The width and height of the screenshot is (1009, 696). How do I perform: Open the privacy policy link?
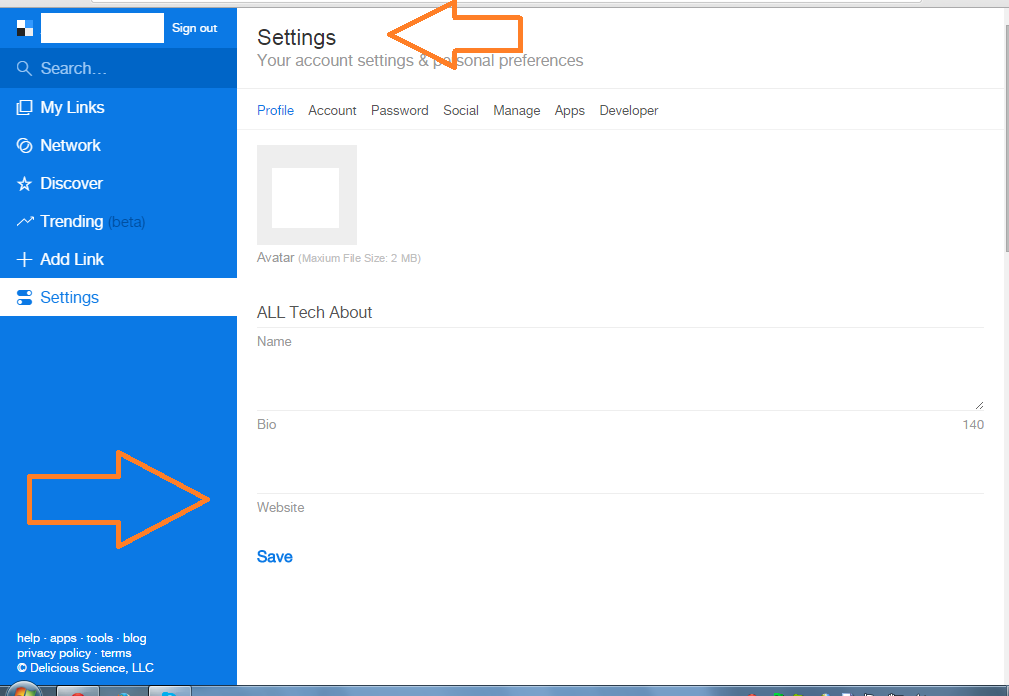(x=53, y=652)
